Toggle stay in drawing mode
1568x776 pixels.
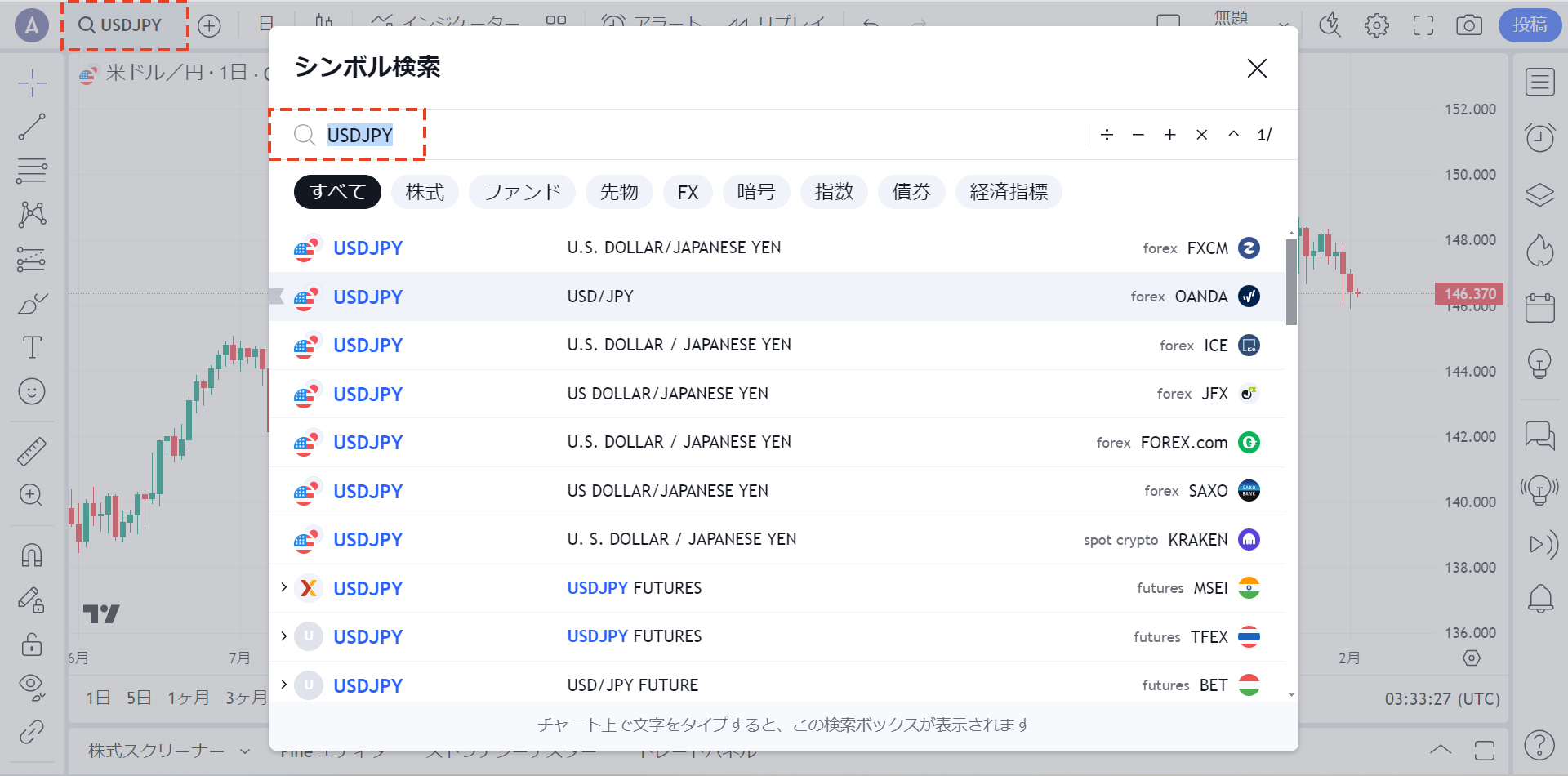[x=32, y=600]
